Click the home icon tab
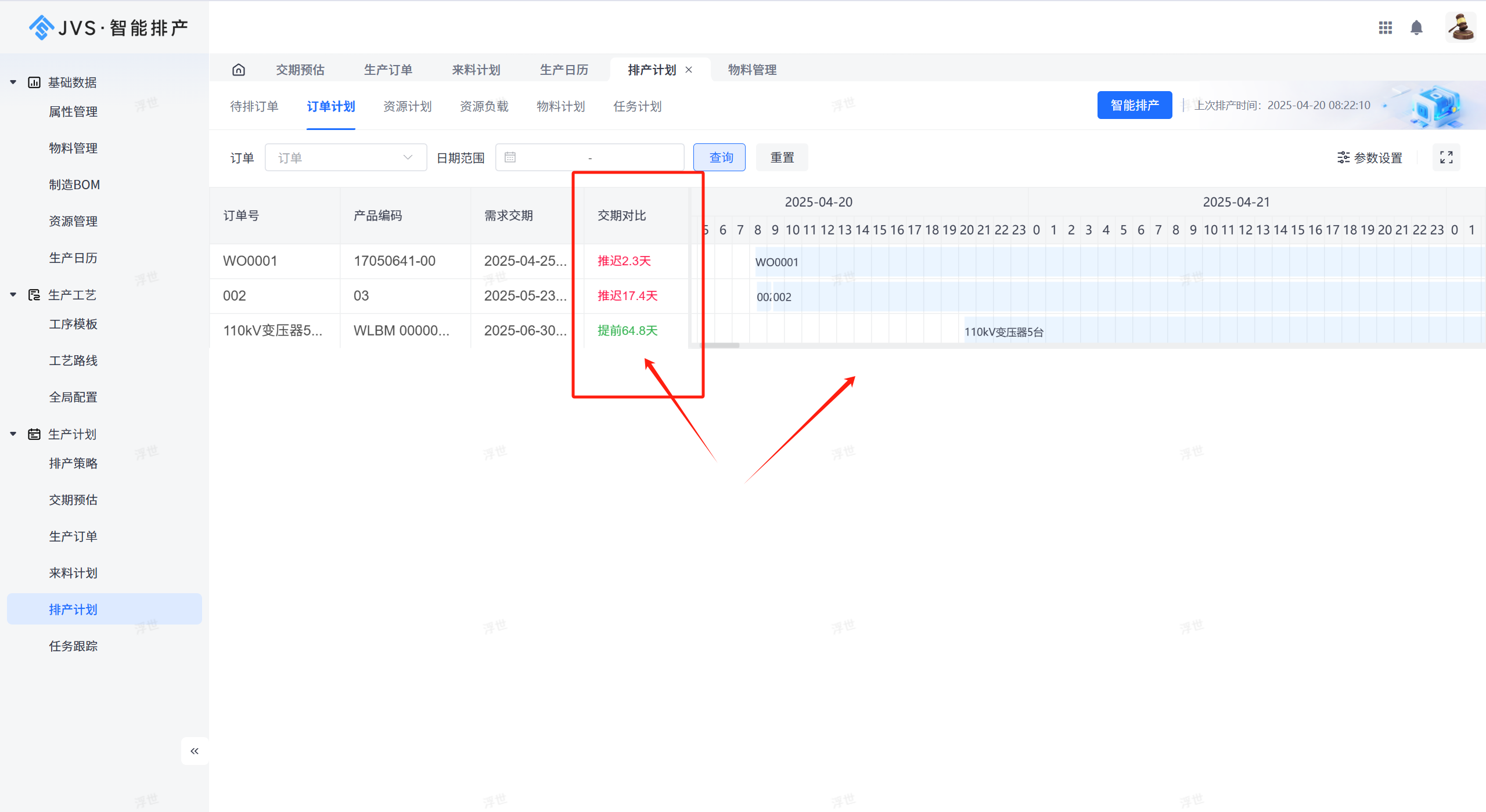The image size is (1486, 812). [x=239, y=70]
